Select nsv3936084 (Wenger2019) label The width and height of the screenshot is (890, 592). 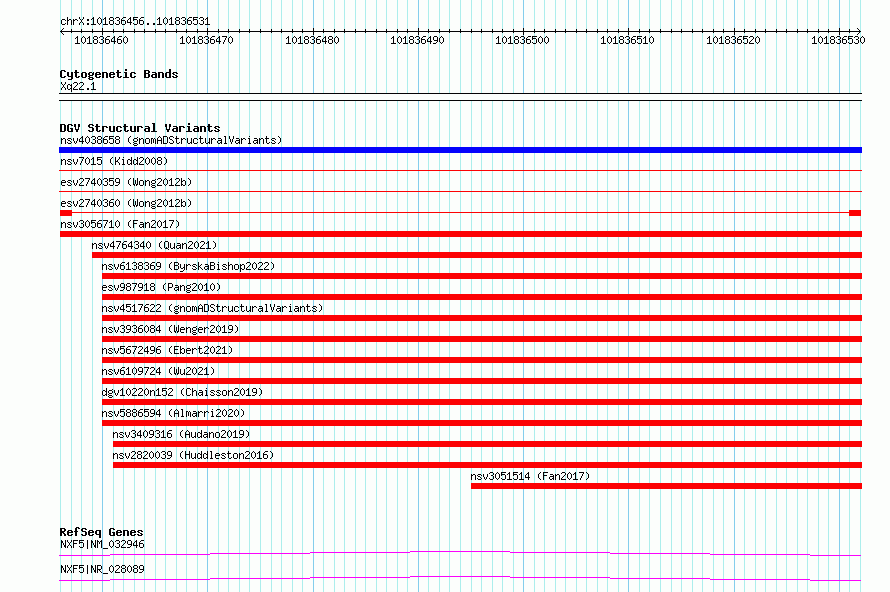pyautogui.click(x=170, y=329)
